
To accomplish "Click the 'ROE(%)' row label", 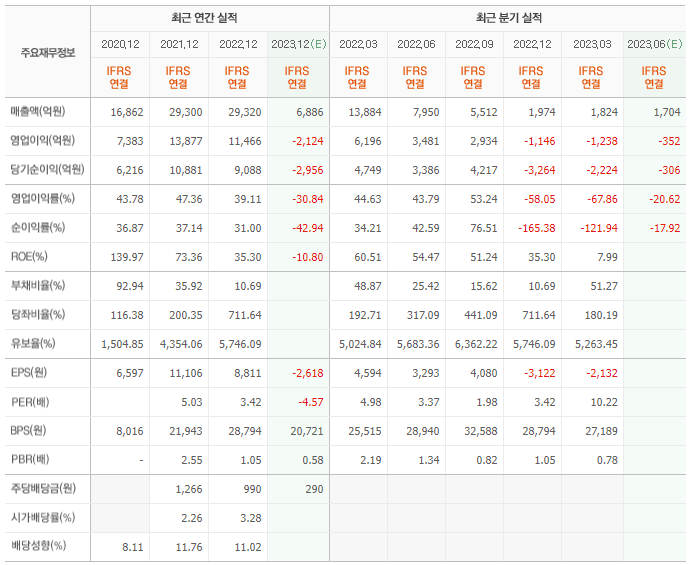I will (x=29, y=256).
